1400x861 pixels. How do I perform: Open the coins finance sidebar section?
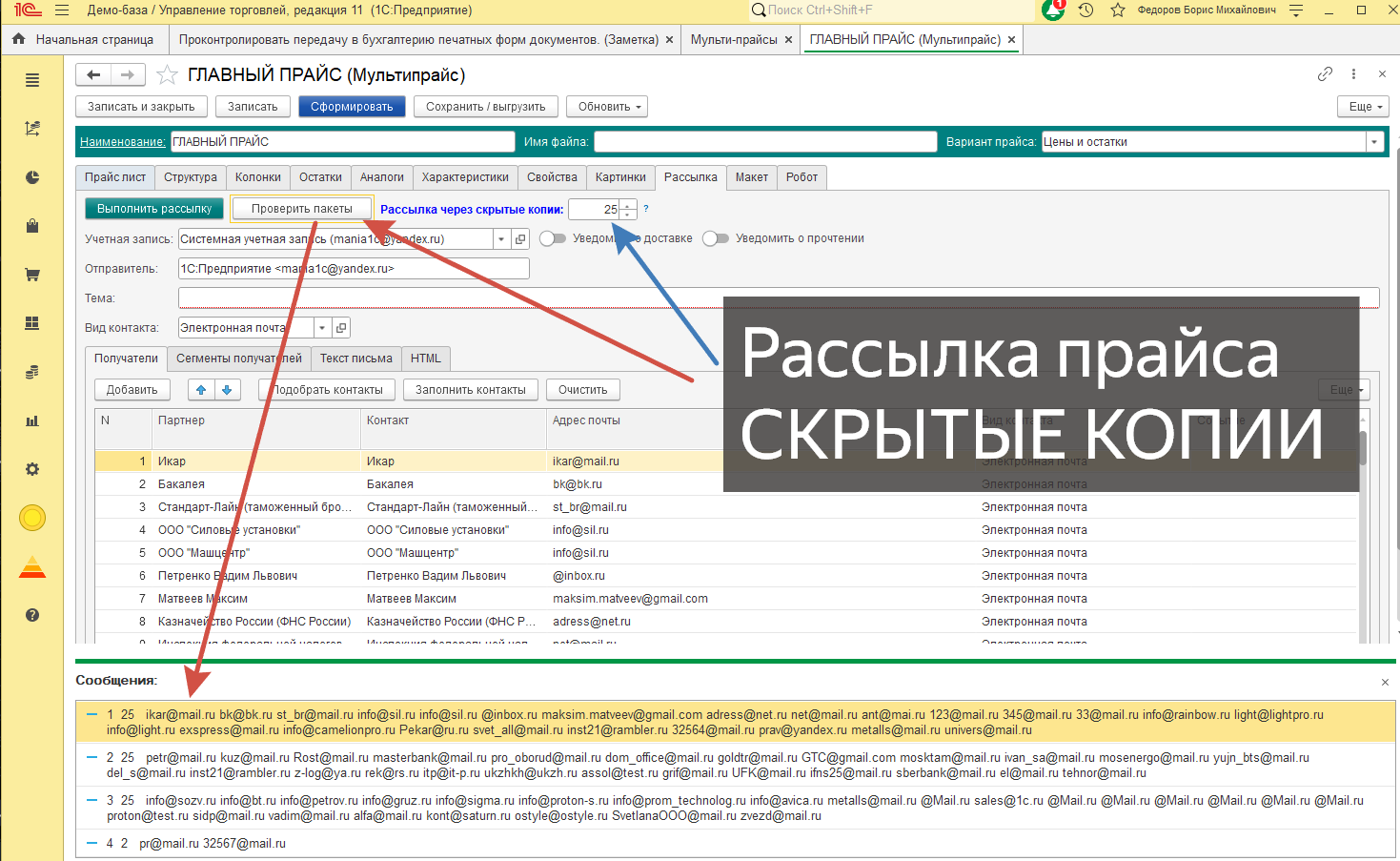pyautogui.click(x=32, y=372)
